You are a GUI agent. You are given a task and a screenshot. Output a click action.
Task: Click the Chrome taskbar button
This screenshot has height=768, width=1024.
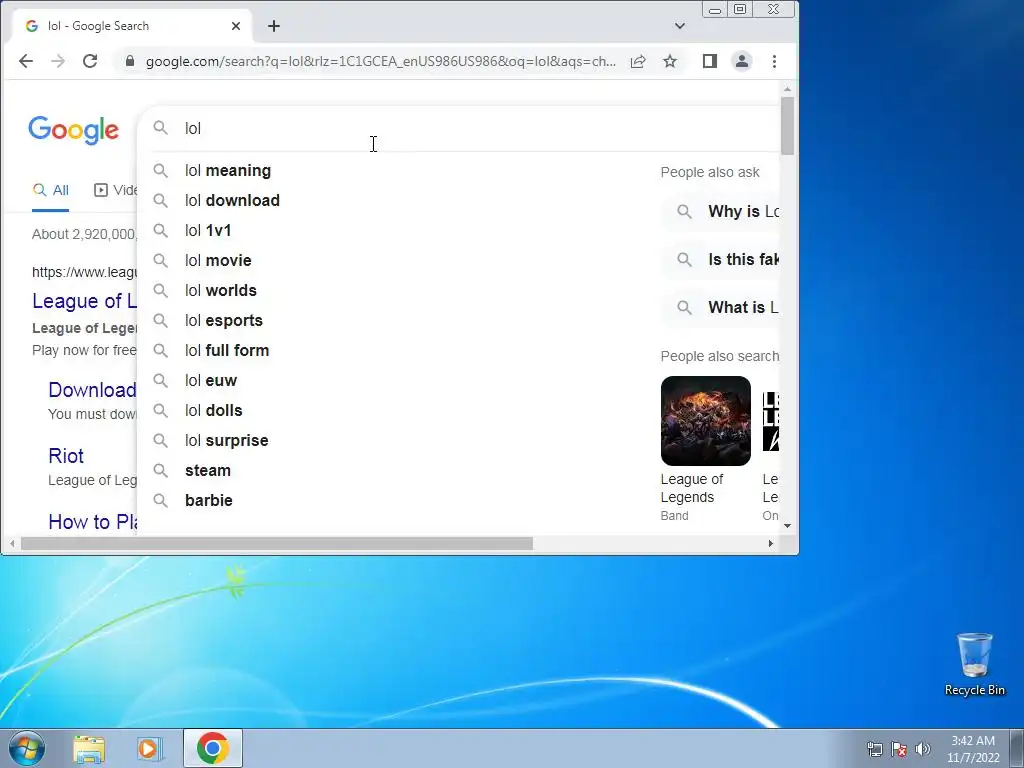(x=213, y=748)
